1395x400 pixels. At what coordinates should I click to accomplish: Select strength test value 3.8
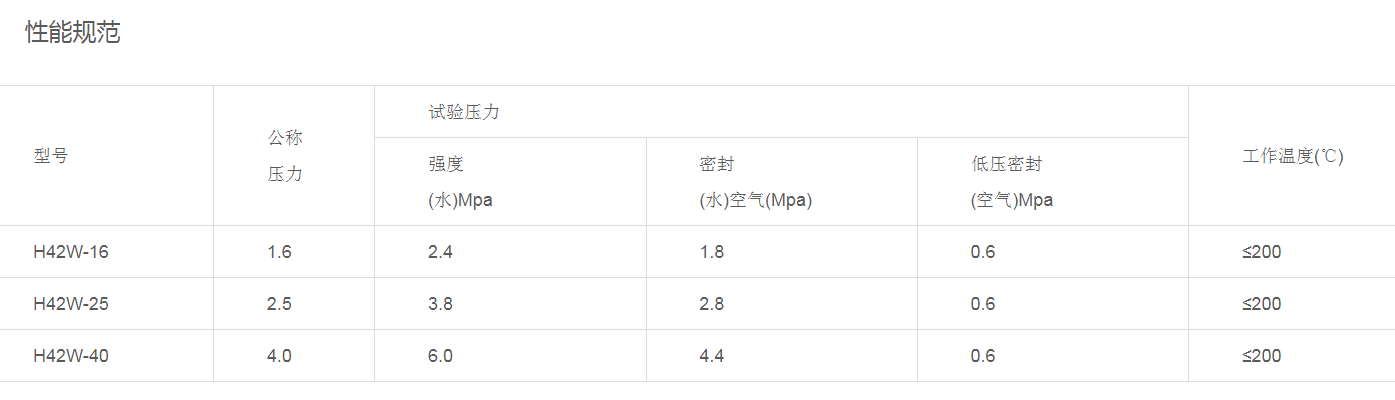pos(440,304)
